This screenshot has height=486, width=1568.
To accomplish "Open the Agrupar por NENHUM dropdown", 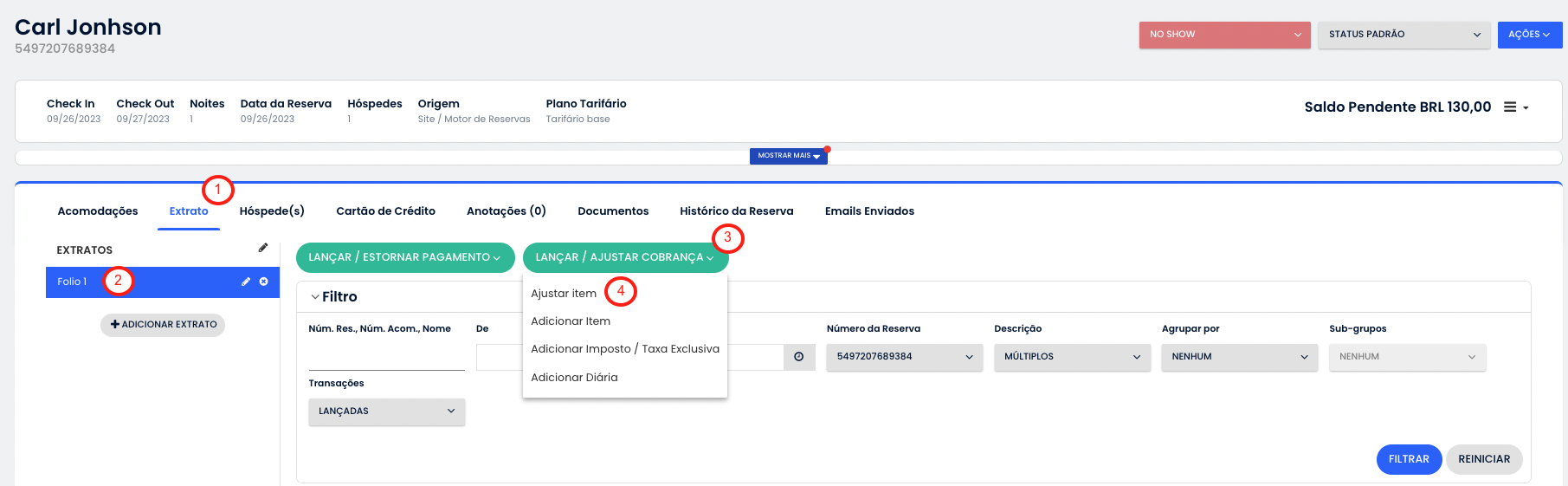I will [1239, 357].
